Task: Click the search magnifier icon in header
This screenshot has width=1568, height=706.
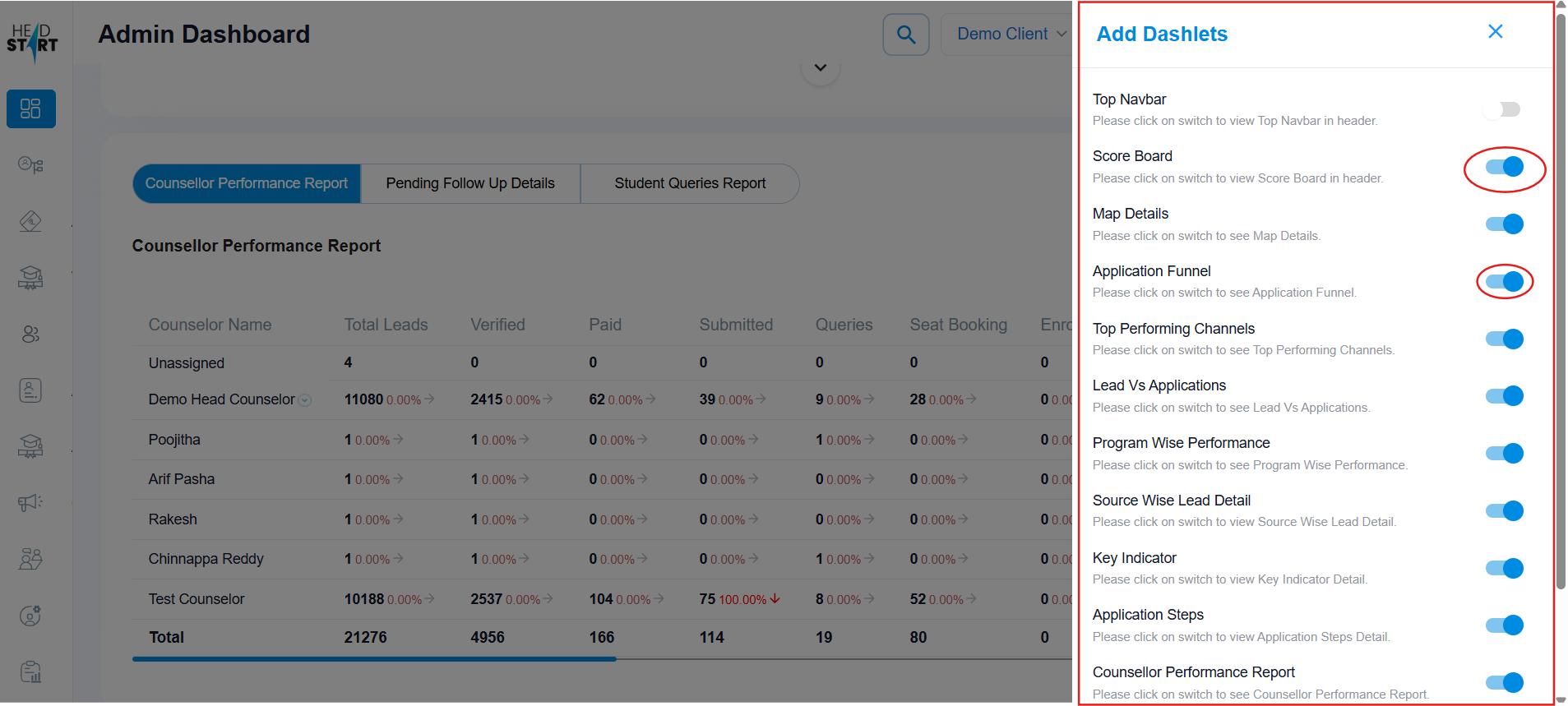Action: click(905, 35)
